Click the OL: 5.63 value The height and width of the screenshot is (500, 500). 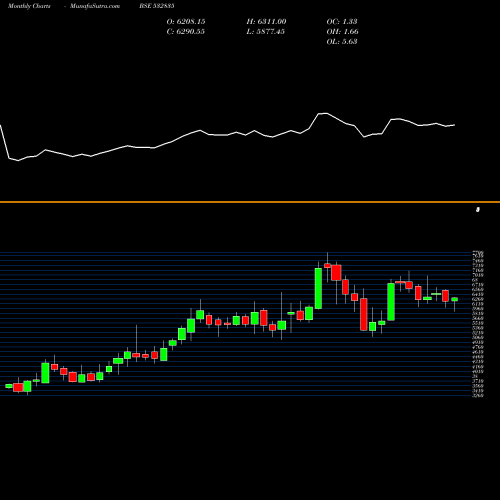pyautogui.click(x=342, y=42)
